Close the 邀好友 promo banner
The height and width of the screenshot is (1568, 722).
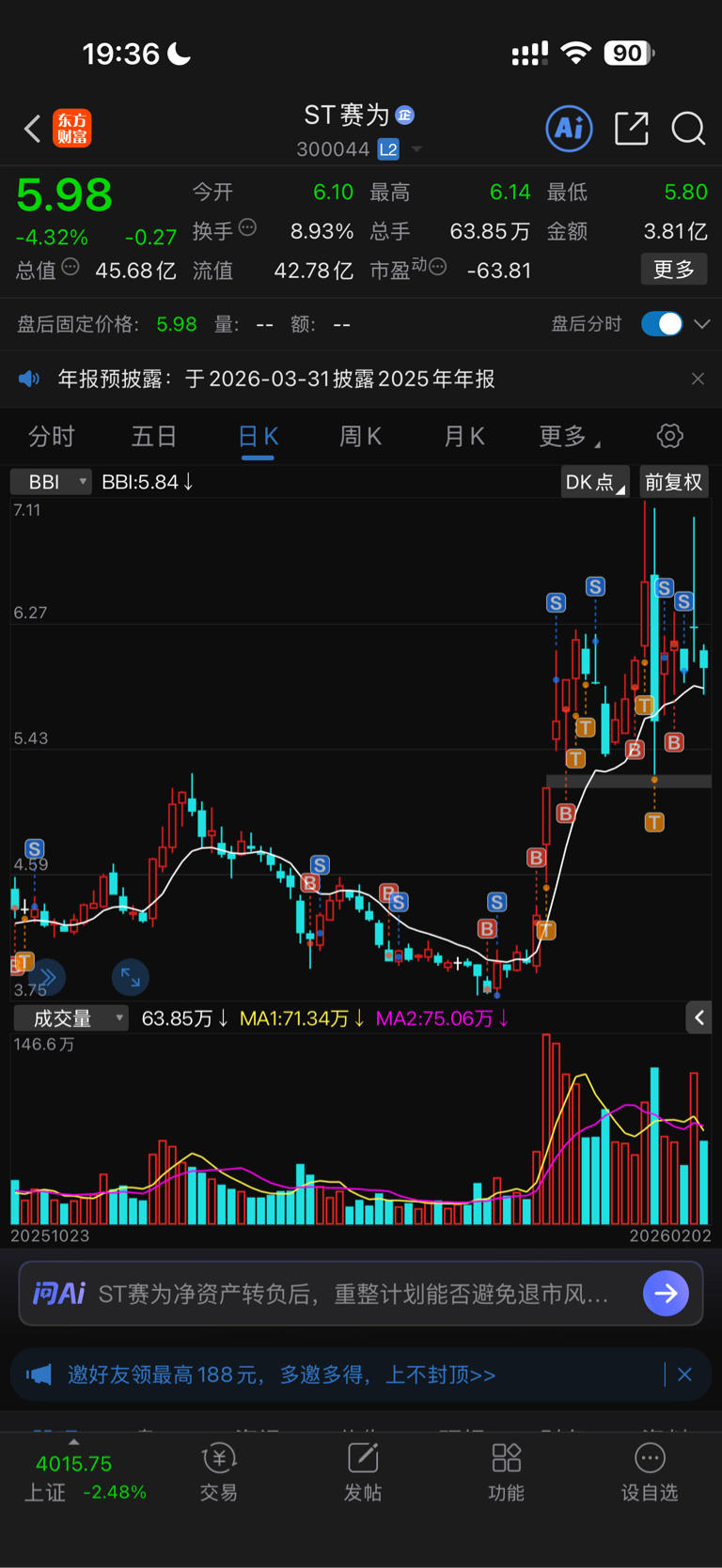click(x=684, y=1374)
